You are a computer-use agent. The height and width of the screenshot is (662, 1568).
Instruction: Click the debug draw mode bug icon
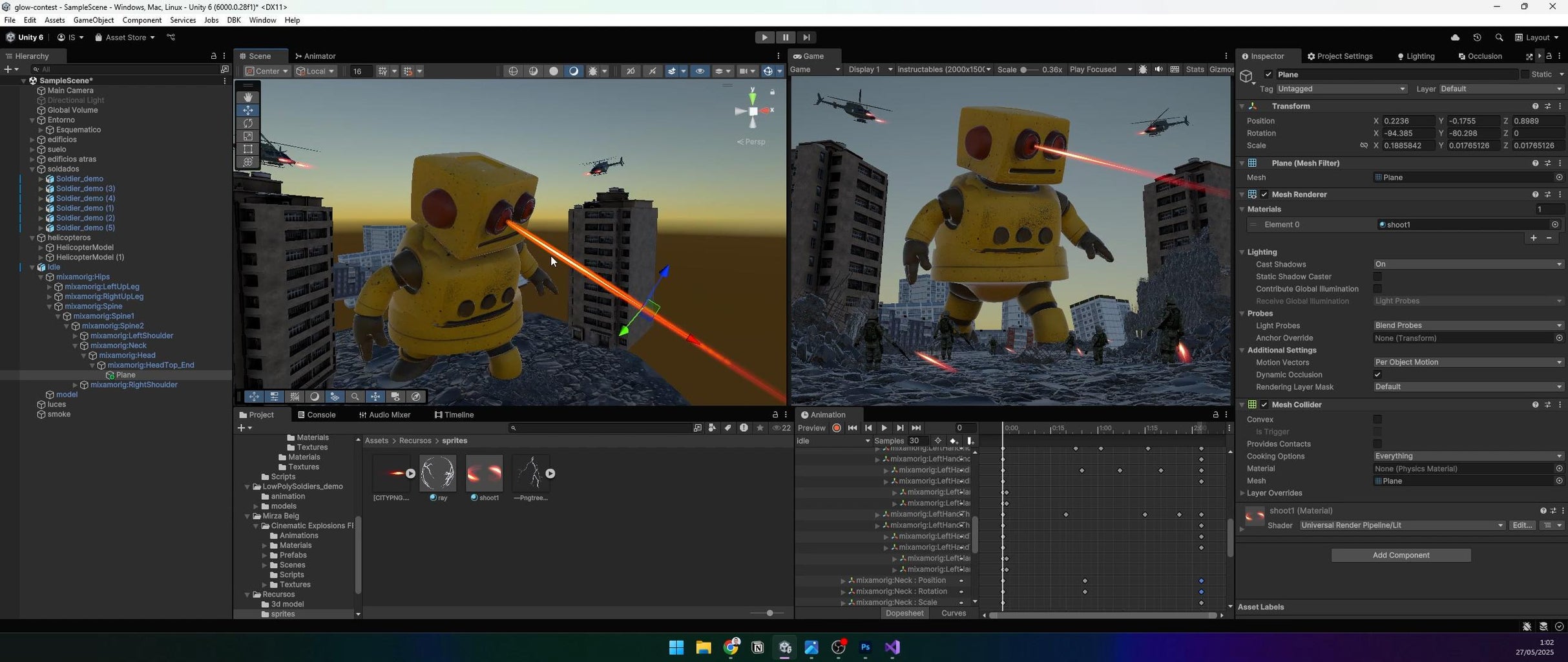(592, 71)
